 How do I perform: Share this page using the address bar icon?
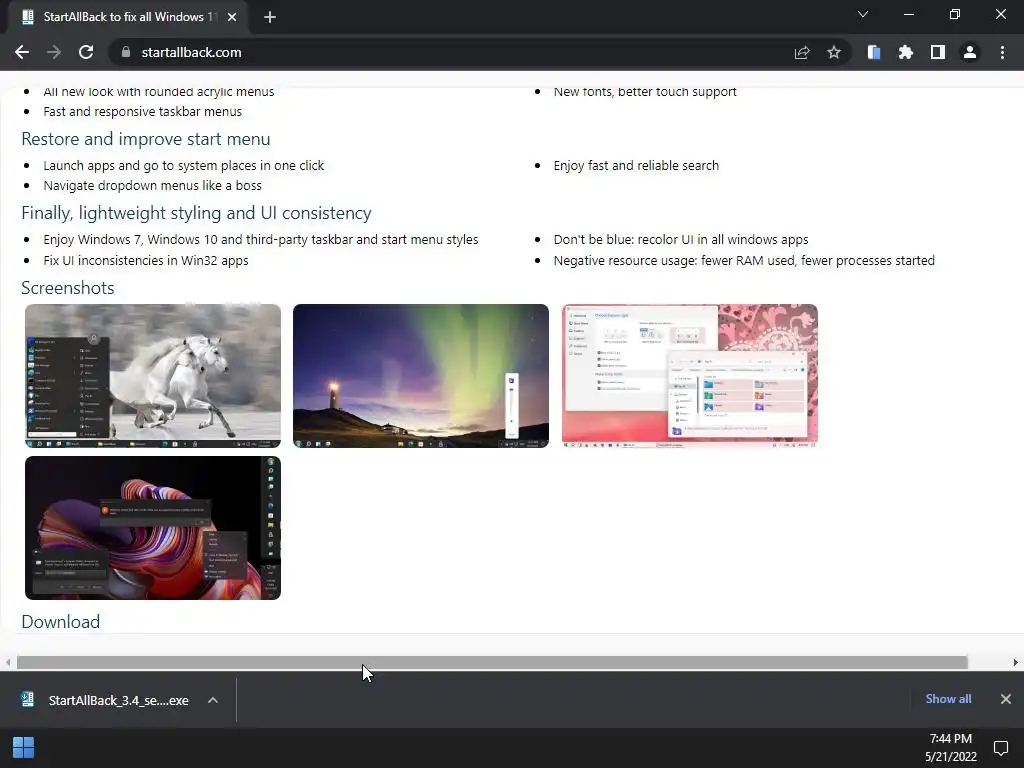(802, 52)
